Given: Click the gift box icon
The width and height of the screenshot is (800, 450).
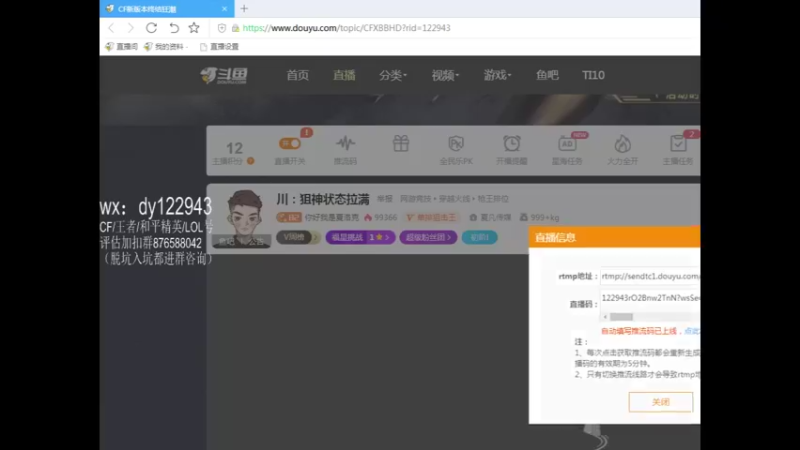Looking at the screenshot, I should point(401,143).
